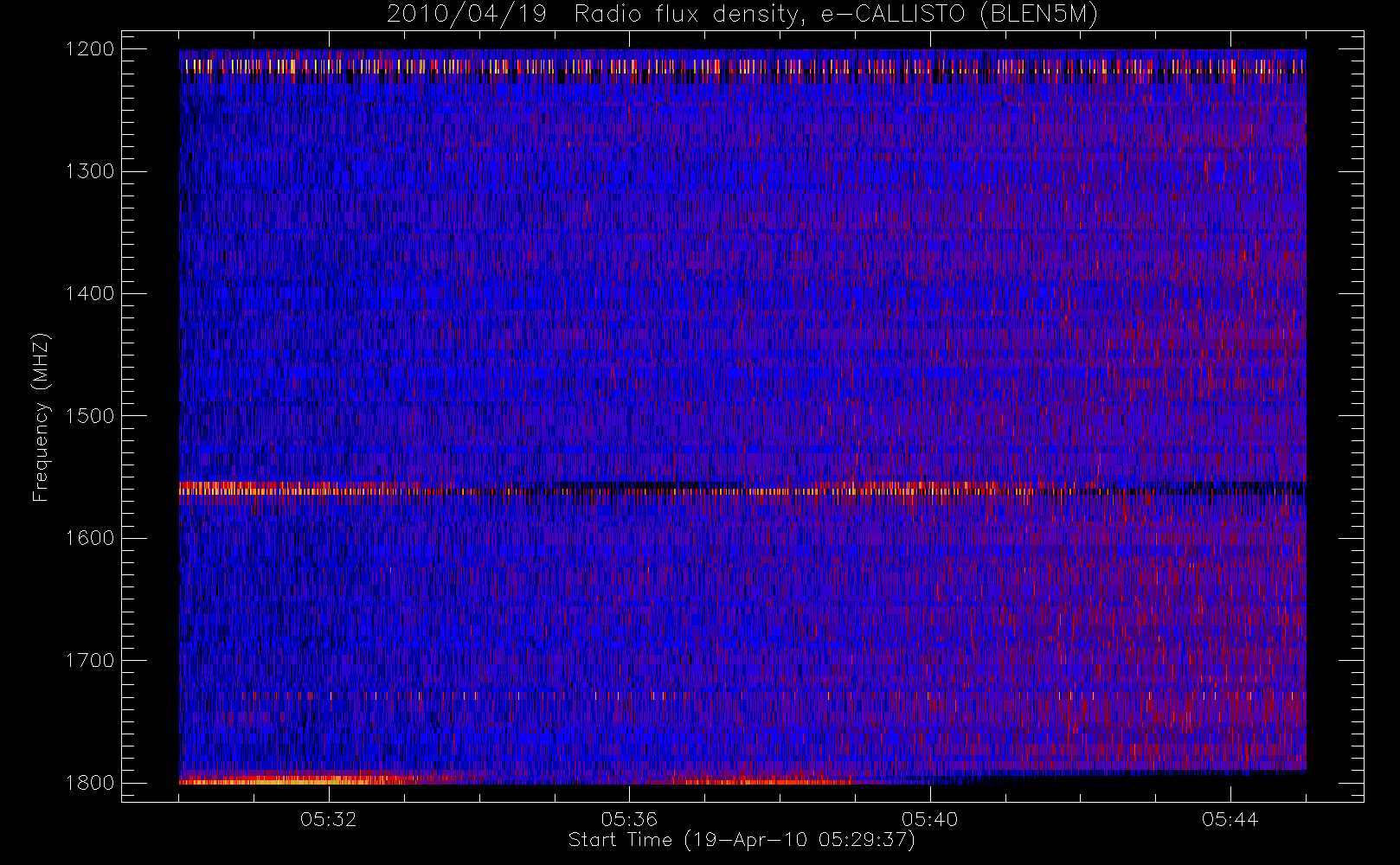Click the 05:32 time tick label
The image size is (1400, 865).
point(329,819)
